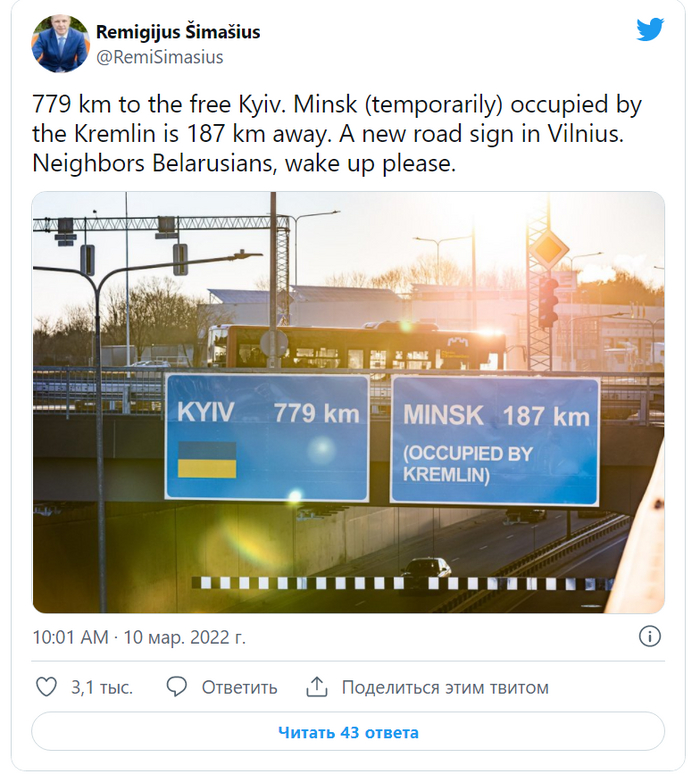This screenshot has height=774, width=700.
Task: Click the car on the road in photo
Action: pos(426,568)
